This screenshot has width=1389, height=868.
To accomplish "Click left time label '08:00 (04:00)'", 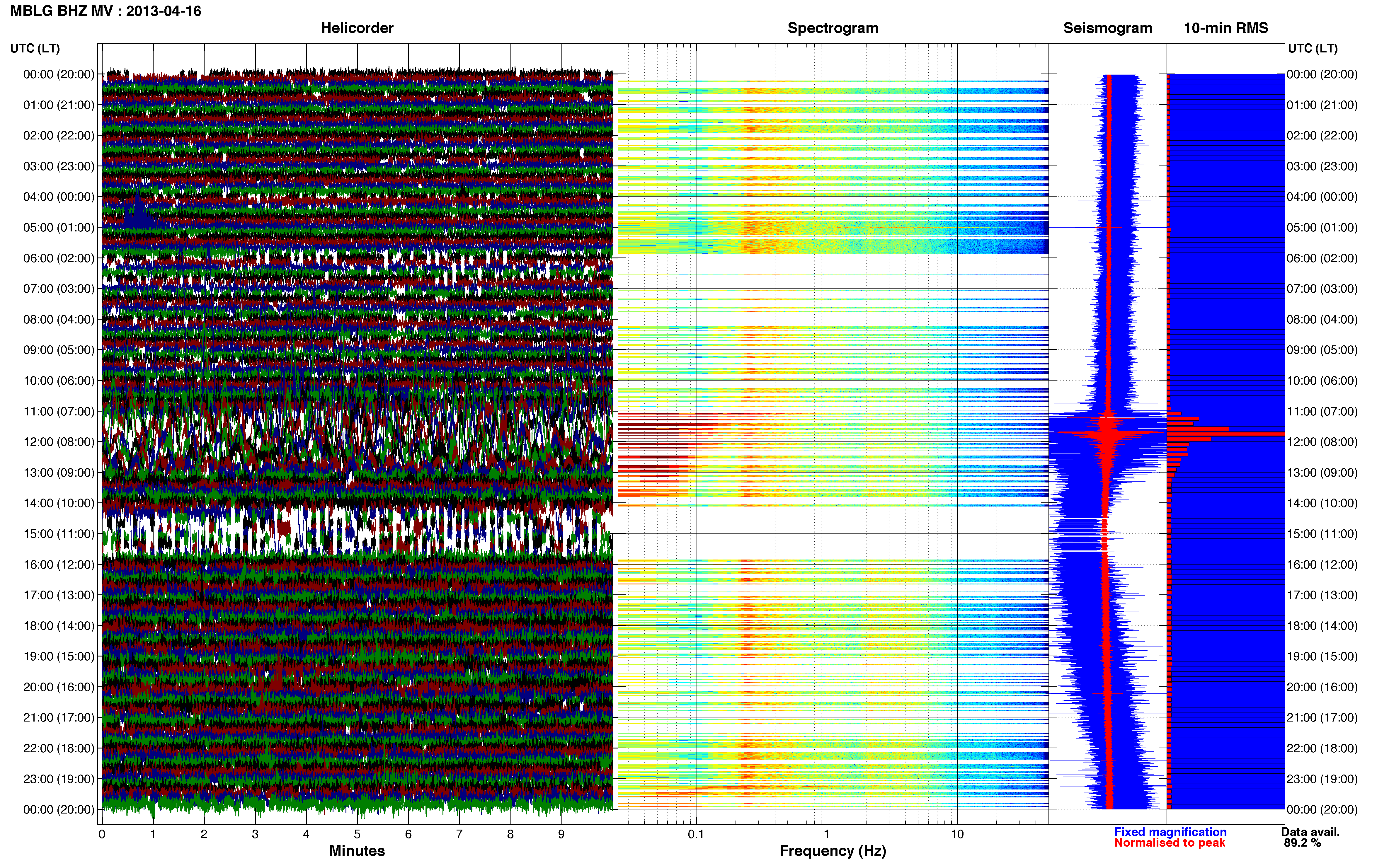I will pos(59,319).
